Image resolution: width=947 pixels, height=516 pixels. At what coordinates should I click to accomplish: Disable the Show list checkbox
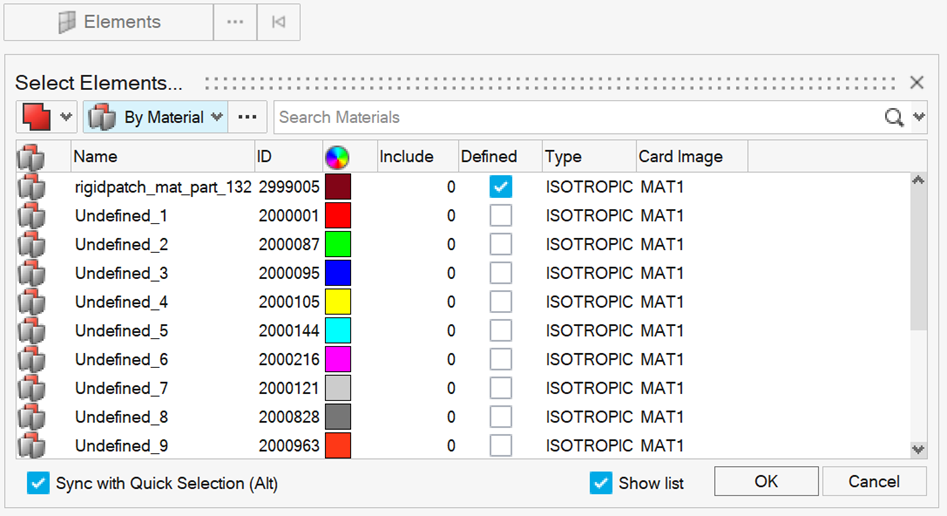[x=600, y=484]
